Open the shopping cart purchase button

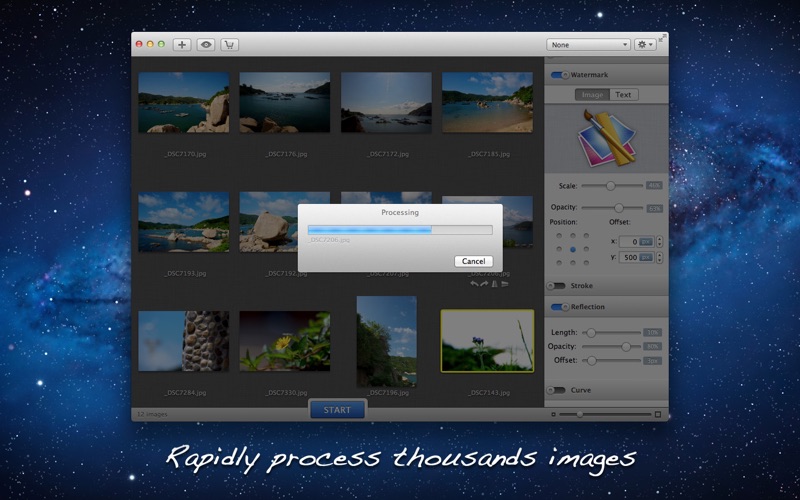click(x=230, y=44)
